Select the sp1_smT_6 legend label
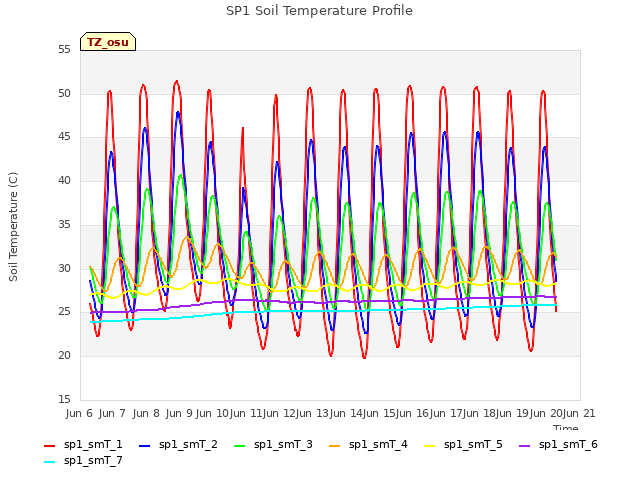The width and height of the screenshot is (640, 480). pyautogui.click(x=568, y=444)
